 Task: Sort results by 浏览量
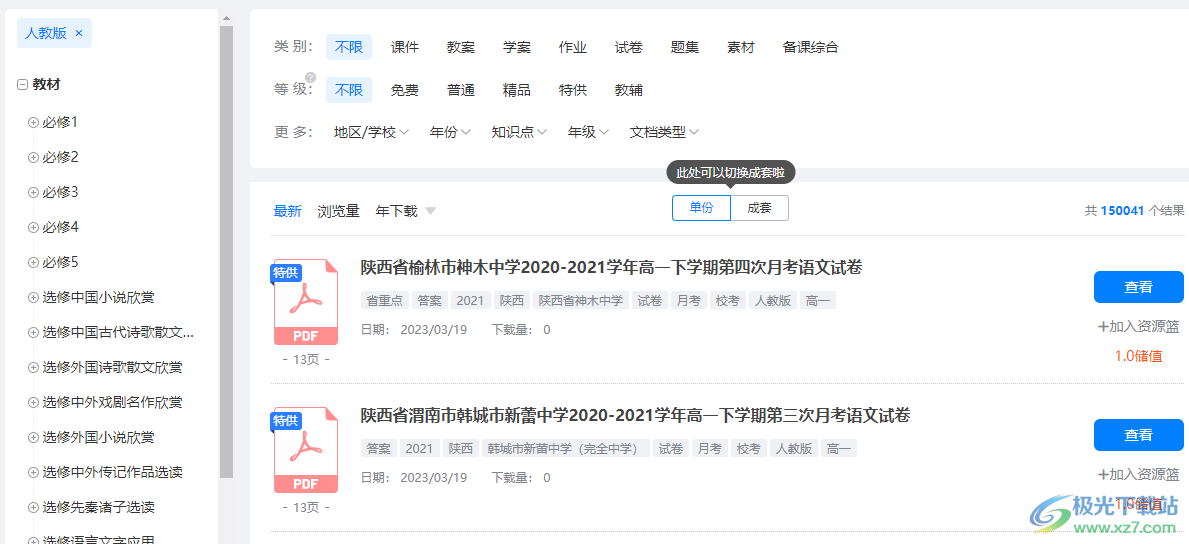(x=338, y=211)
